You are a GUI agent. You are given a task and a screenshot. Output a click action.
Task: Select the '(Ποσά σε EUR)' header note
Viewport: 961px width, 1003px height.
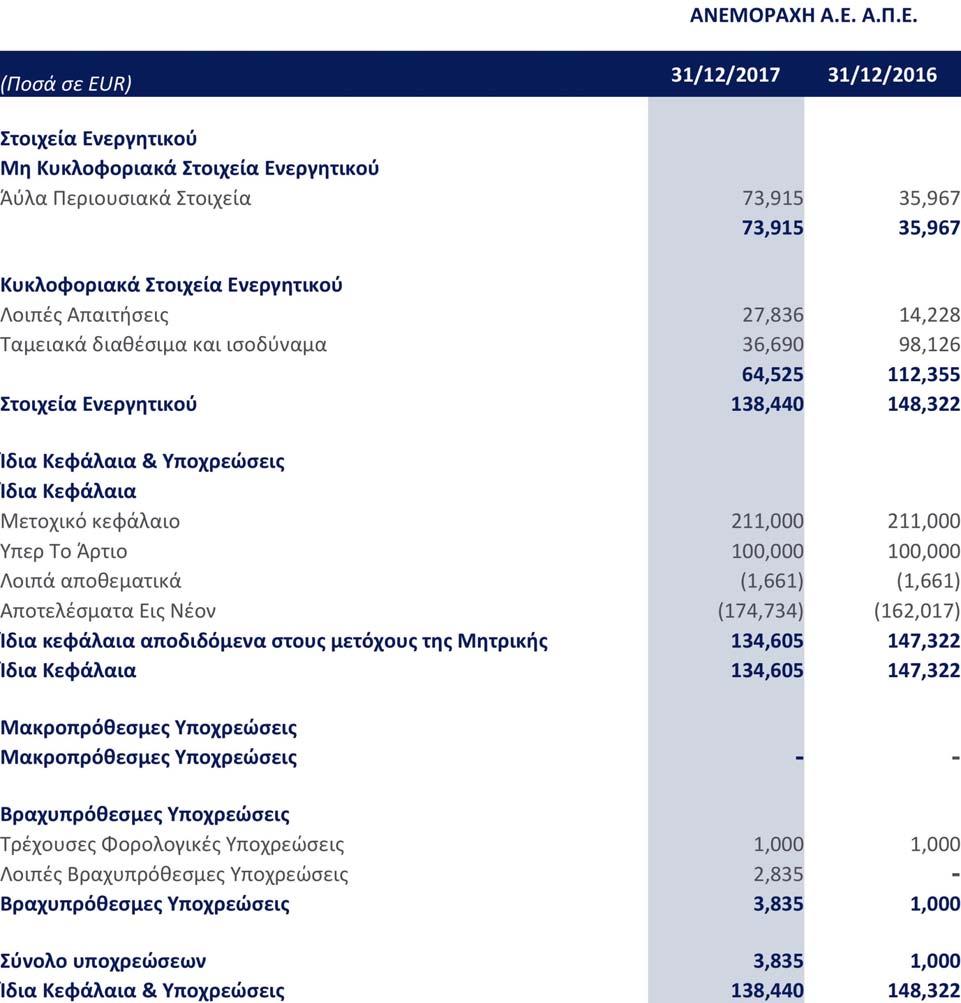66,84
